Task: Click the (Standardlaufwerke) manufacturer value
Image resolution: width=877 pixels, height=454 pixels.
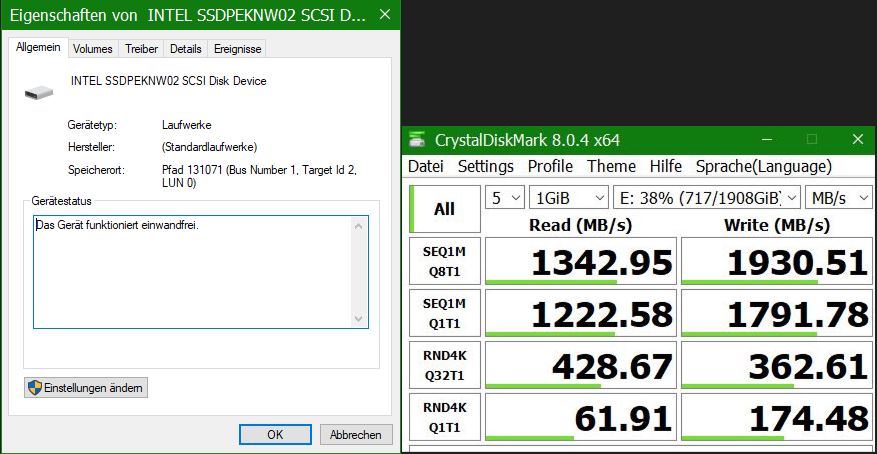Action: pos(209,147)
